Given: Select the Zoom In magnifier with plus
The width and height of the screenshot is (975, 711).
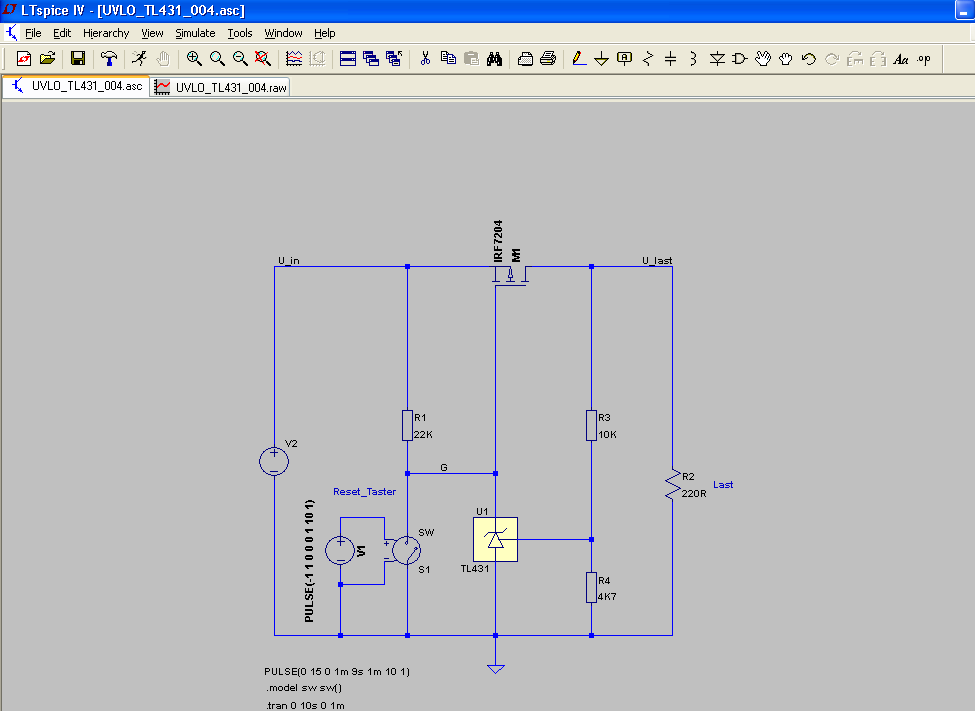Looking at the screenshot, I should 194,58.
